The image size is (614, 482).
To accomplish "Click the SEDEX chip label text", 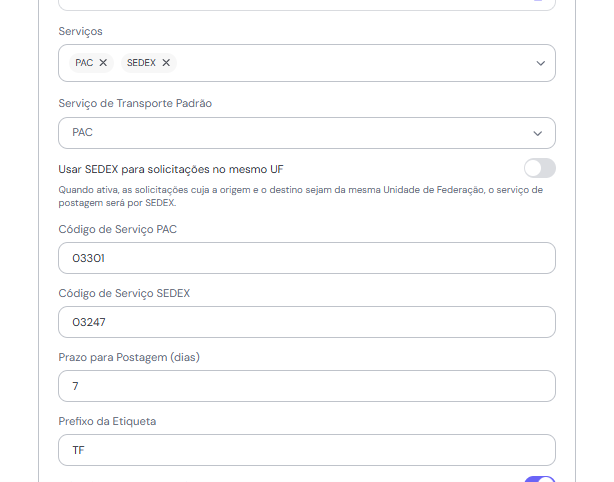I will click(141, 63).
